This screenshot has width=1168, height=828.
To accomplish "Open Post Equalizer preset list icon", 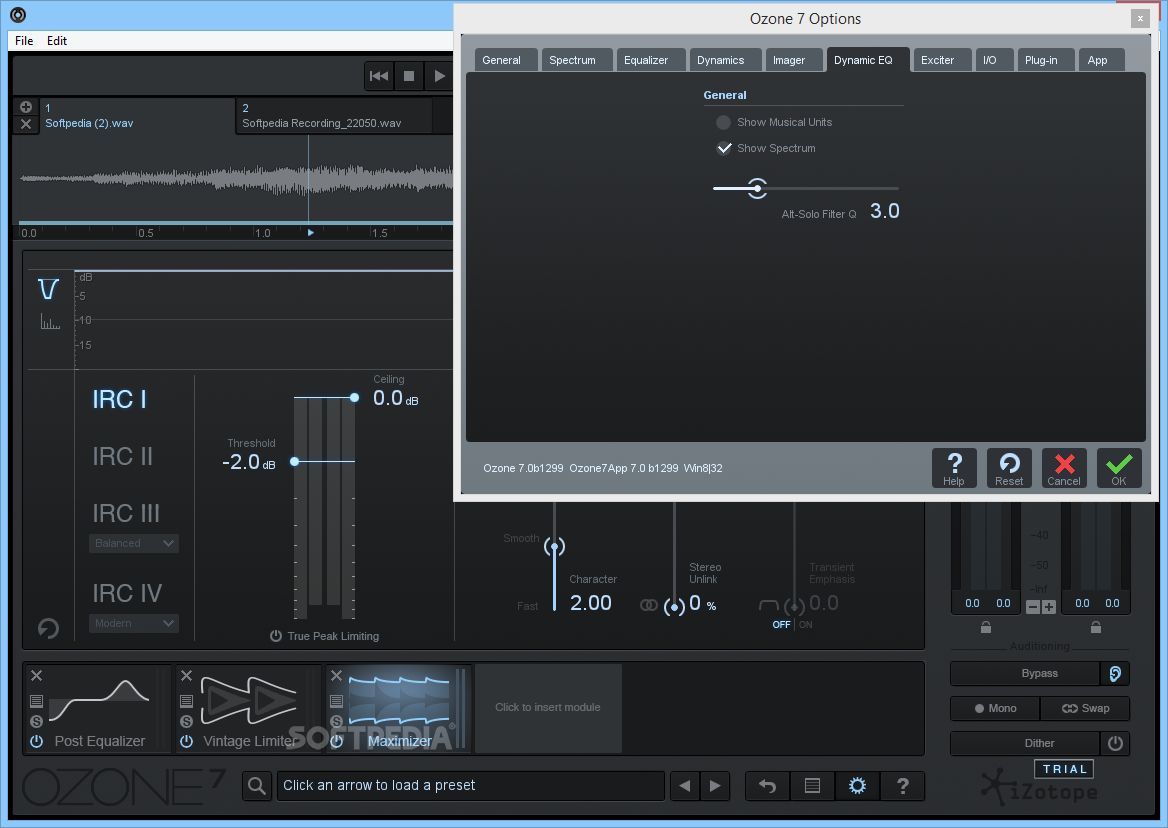I will click(x=36, y=701).
